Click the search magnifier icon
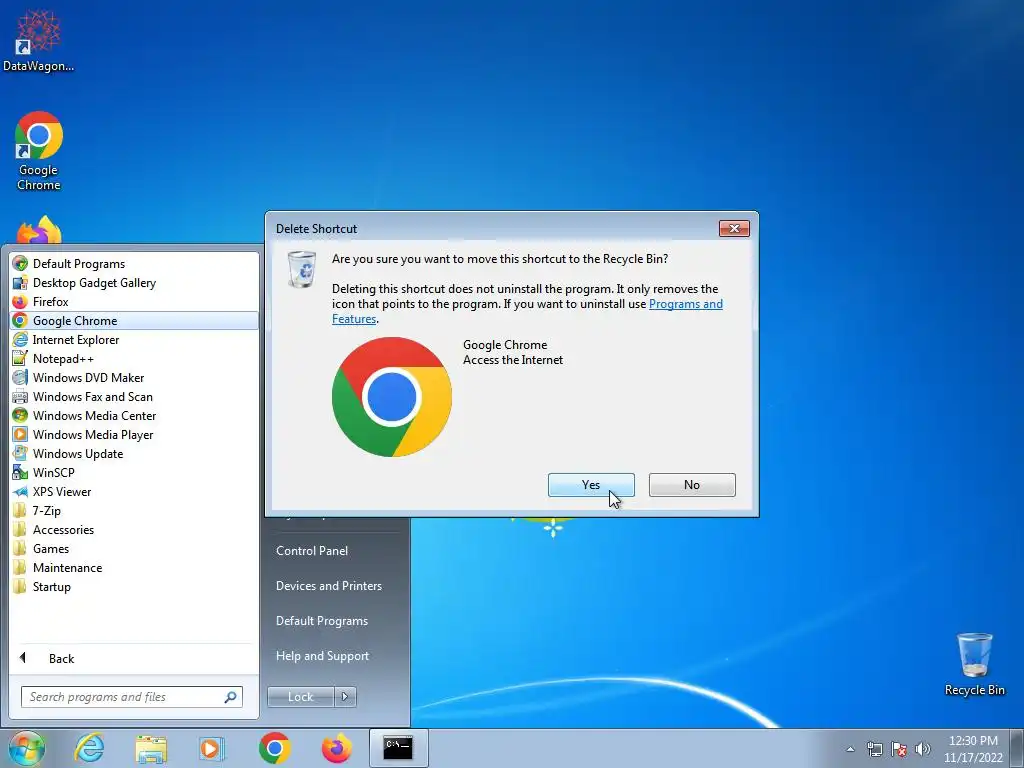Screen dimensions: 1024x768 pyautogui.click(x=230, y=697)
